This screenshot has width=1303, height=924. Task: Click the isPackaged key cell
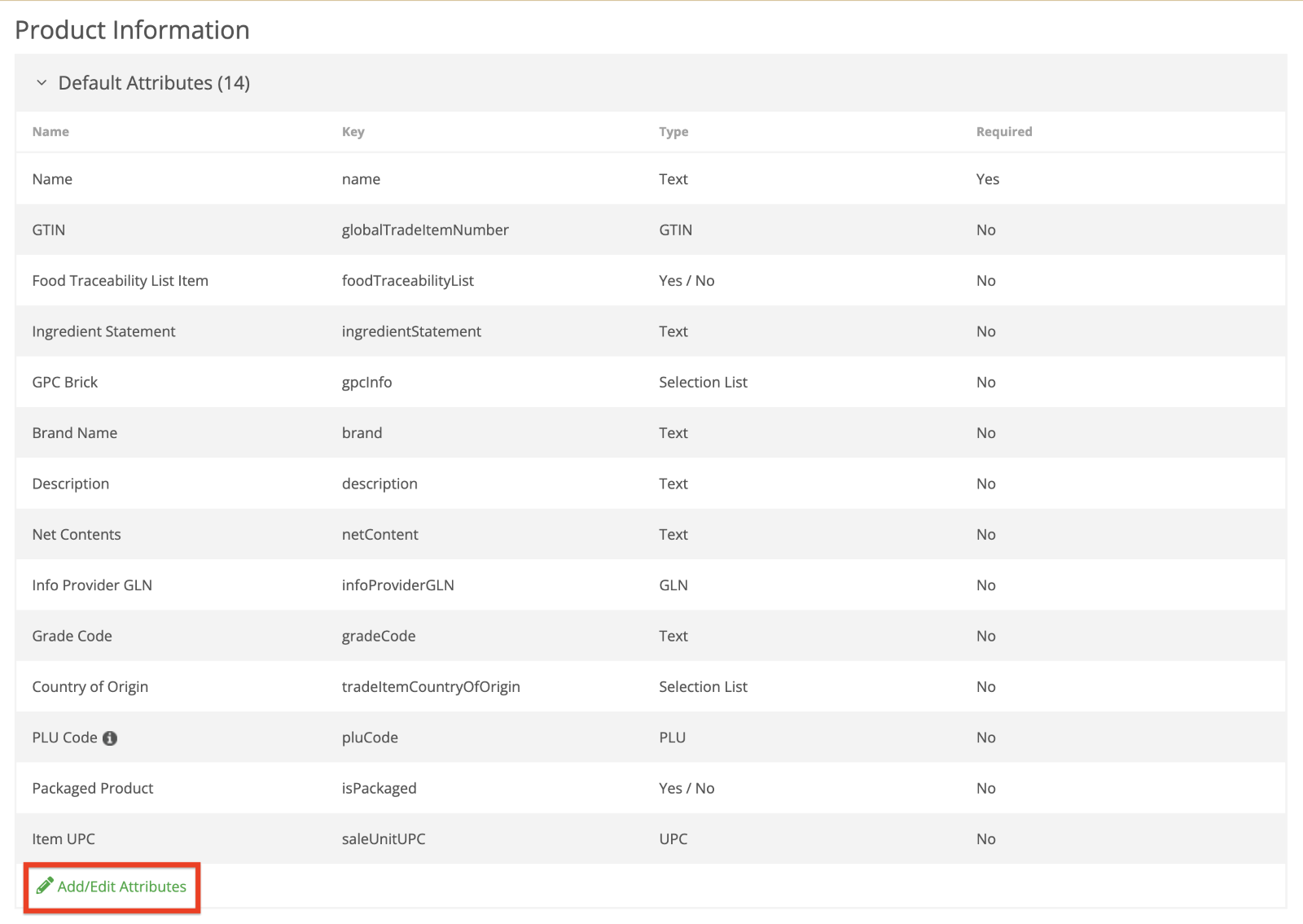(379, 789)
